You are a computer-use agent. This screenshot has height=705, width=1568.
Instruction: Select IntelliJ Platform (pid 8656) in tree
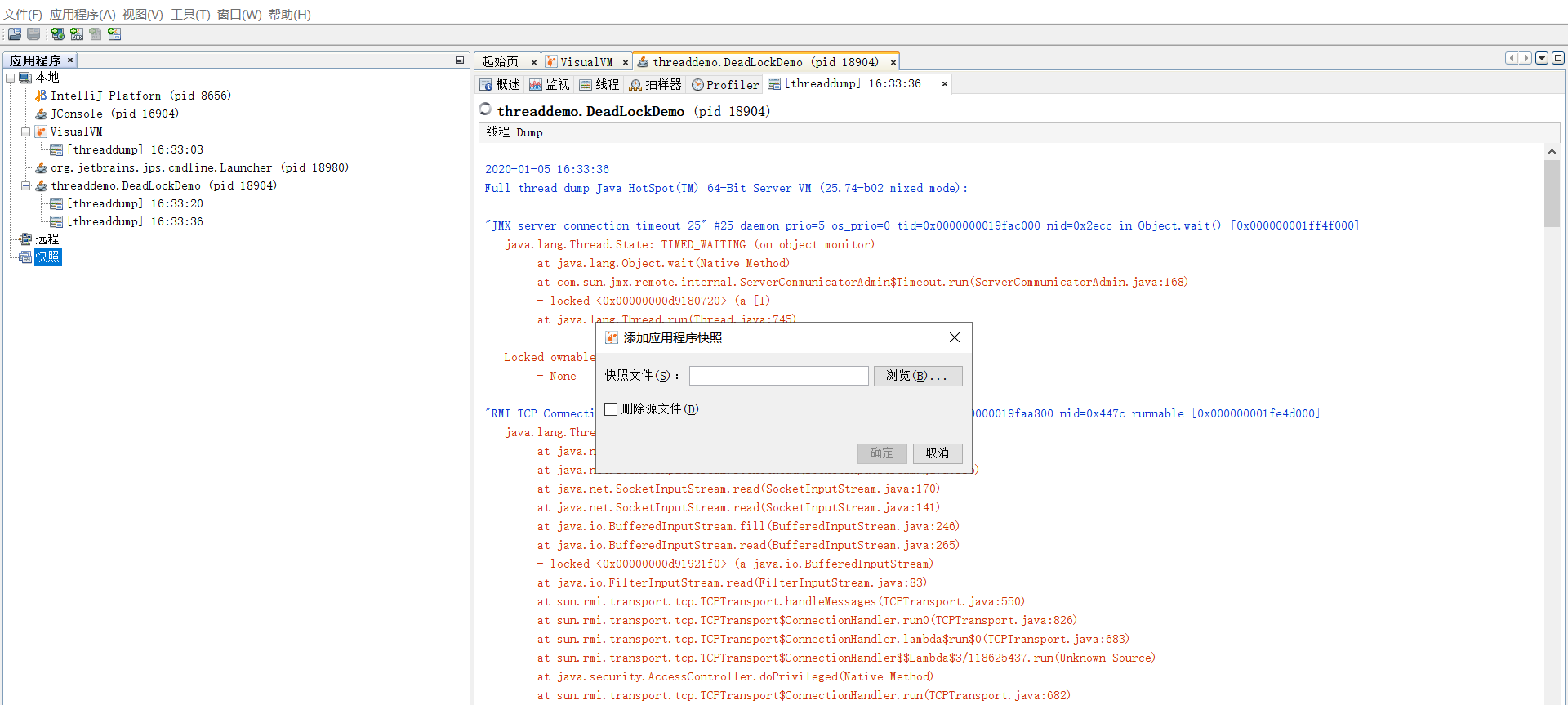[140, 96]
